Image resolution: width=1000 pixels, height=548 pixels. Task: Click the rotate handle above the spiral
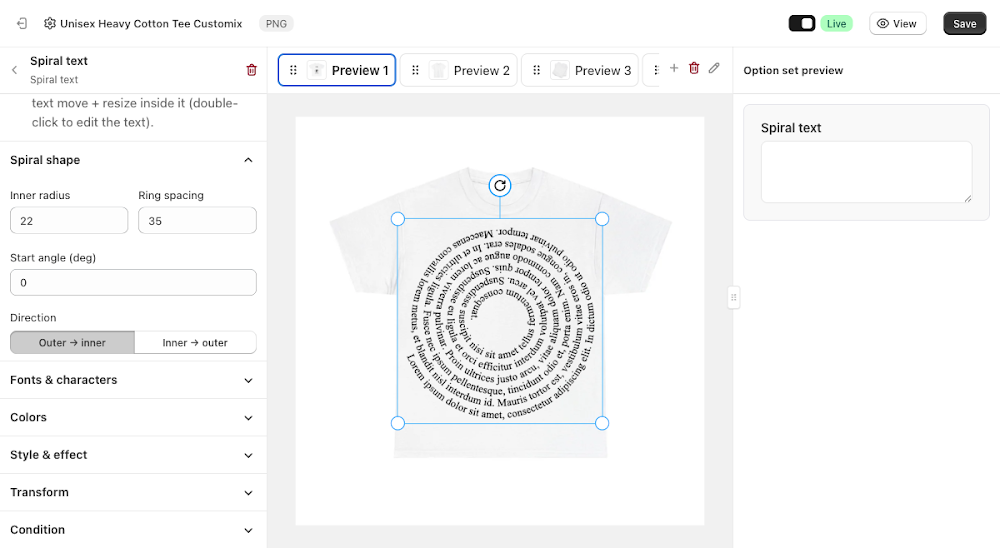click(500, 186)
